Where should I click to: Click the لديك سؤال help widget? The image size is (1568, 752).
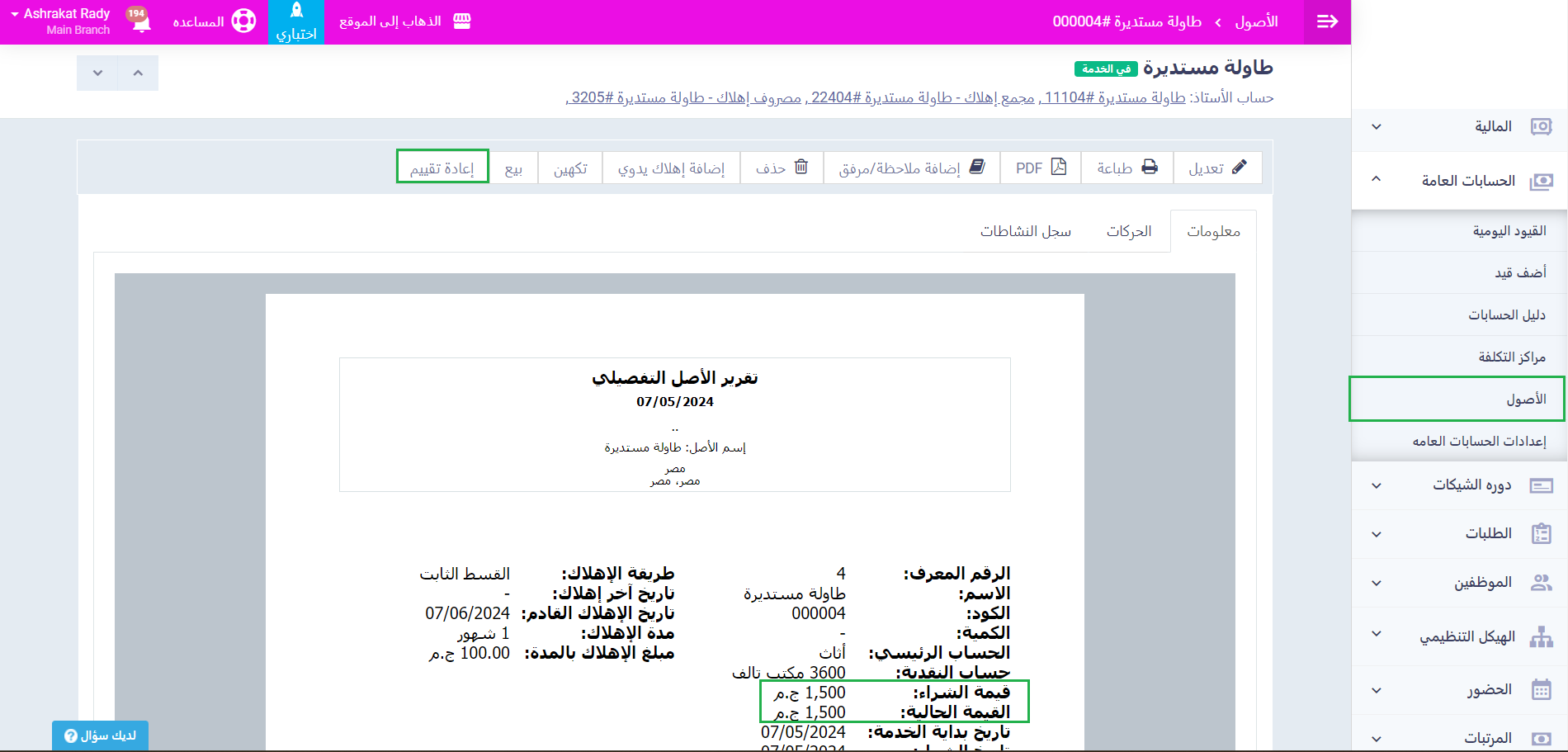[100, 735]
